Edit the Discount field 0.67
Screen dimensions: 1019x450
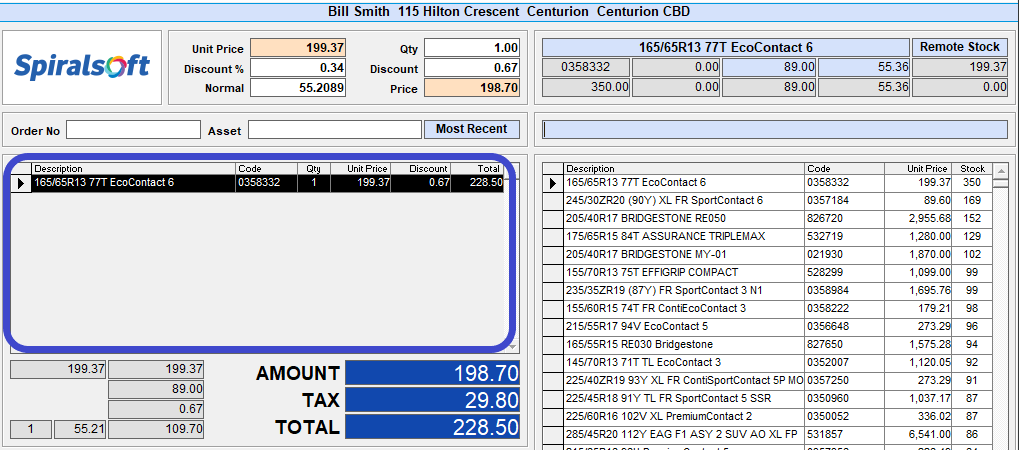[x=472, y=68]
